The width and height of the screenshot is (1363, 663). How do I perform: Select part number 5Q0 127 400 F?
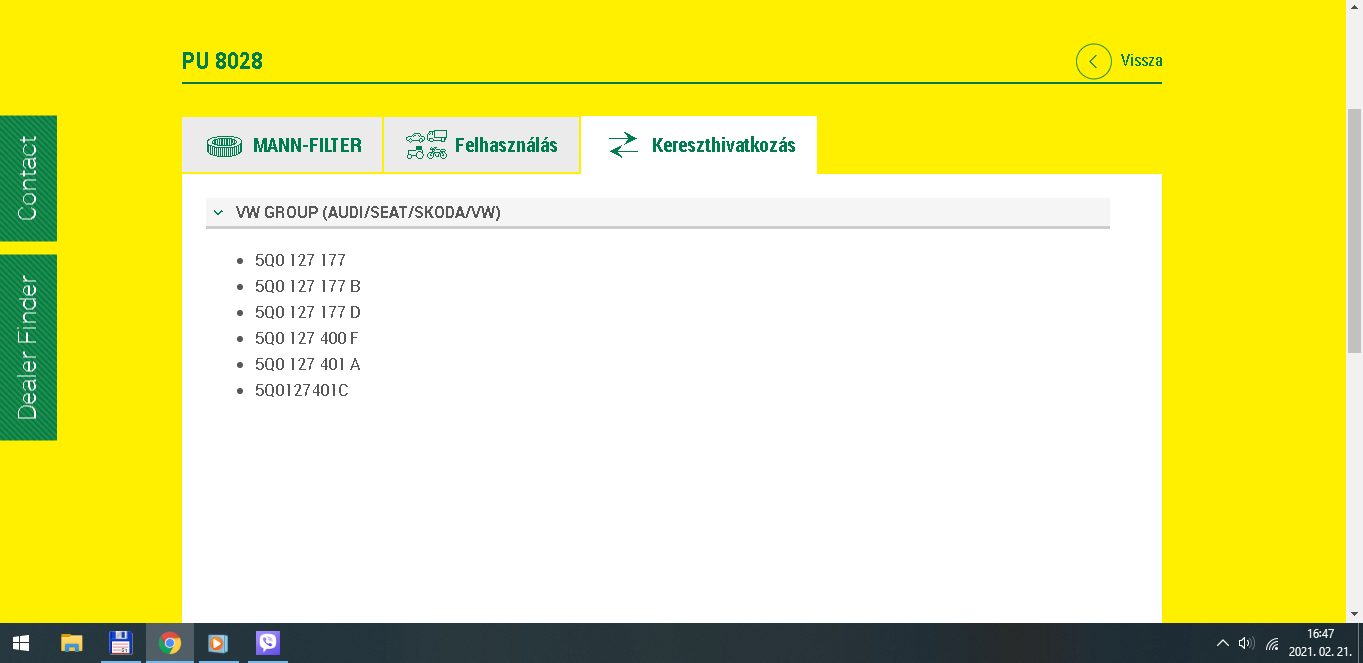click(x=306, y=338)
